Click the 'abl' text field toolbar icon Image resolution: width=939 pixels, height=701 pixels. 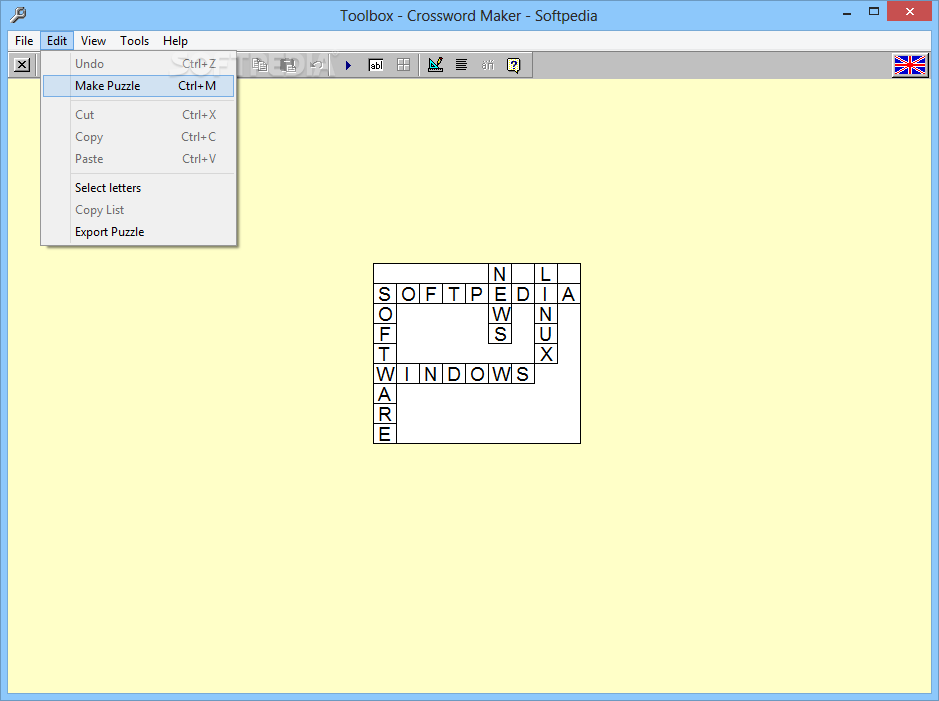[375, 65]
